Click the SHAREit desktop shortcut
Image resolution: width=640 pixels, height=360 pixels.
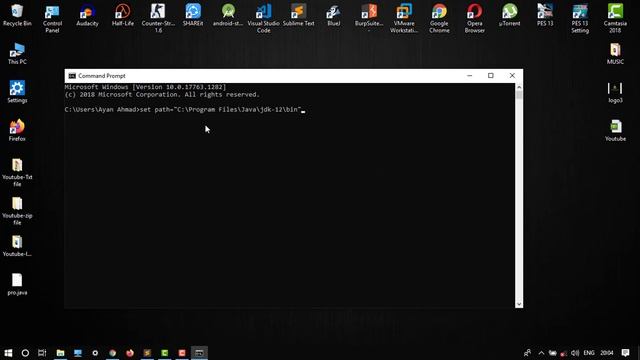coord(193,16)
